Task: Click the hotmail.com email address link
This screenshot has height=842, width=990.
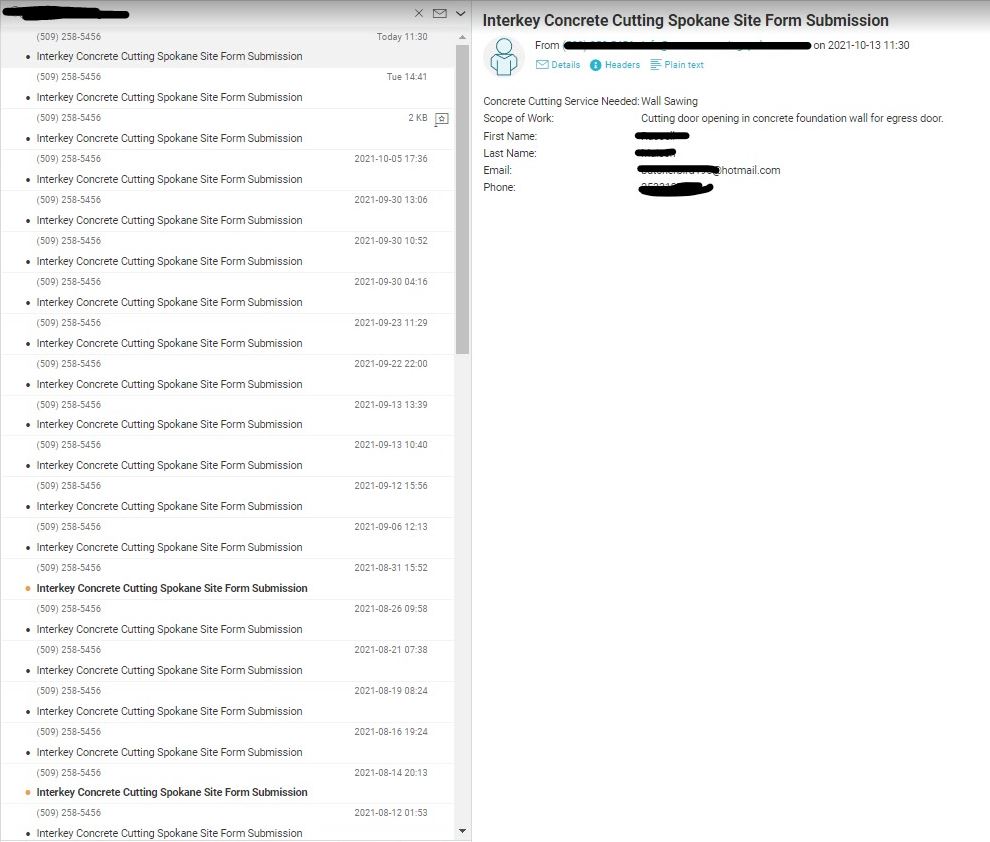Action: click(x=709, y=170)
